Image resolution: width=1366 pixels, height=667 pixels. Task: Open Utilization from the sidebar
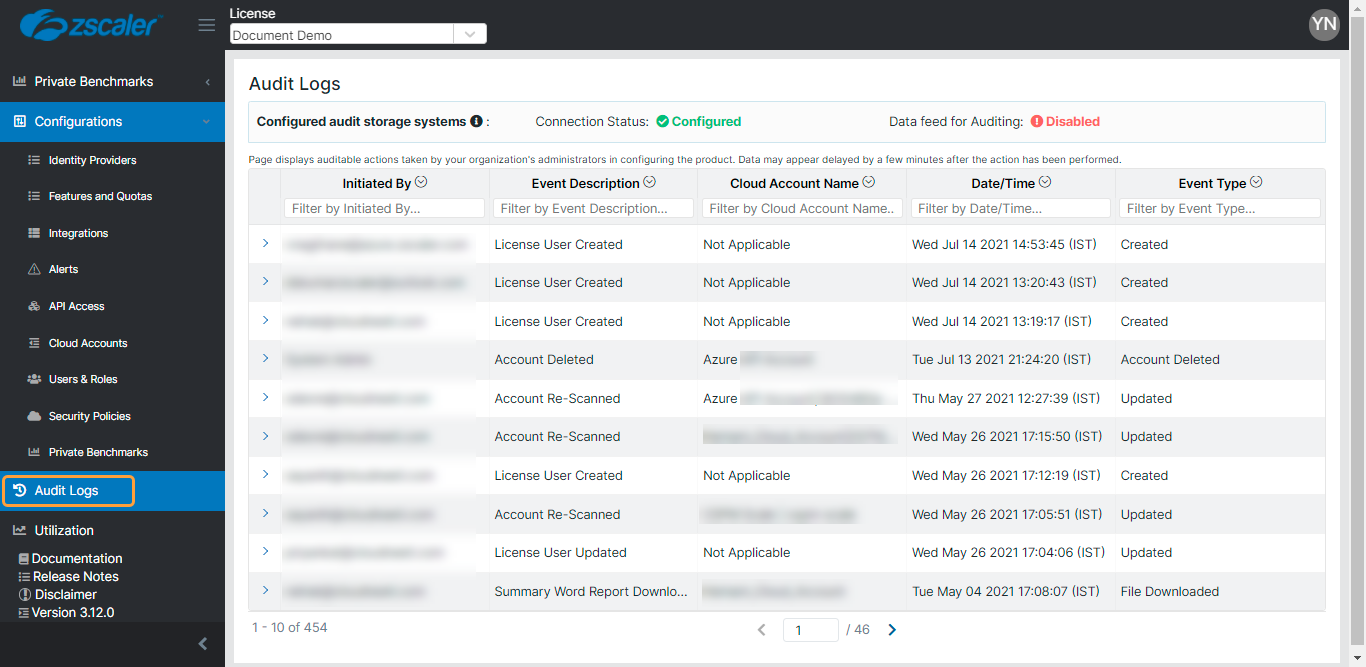(64, 531)
